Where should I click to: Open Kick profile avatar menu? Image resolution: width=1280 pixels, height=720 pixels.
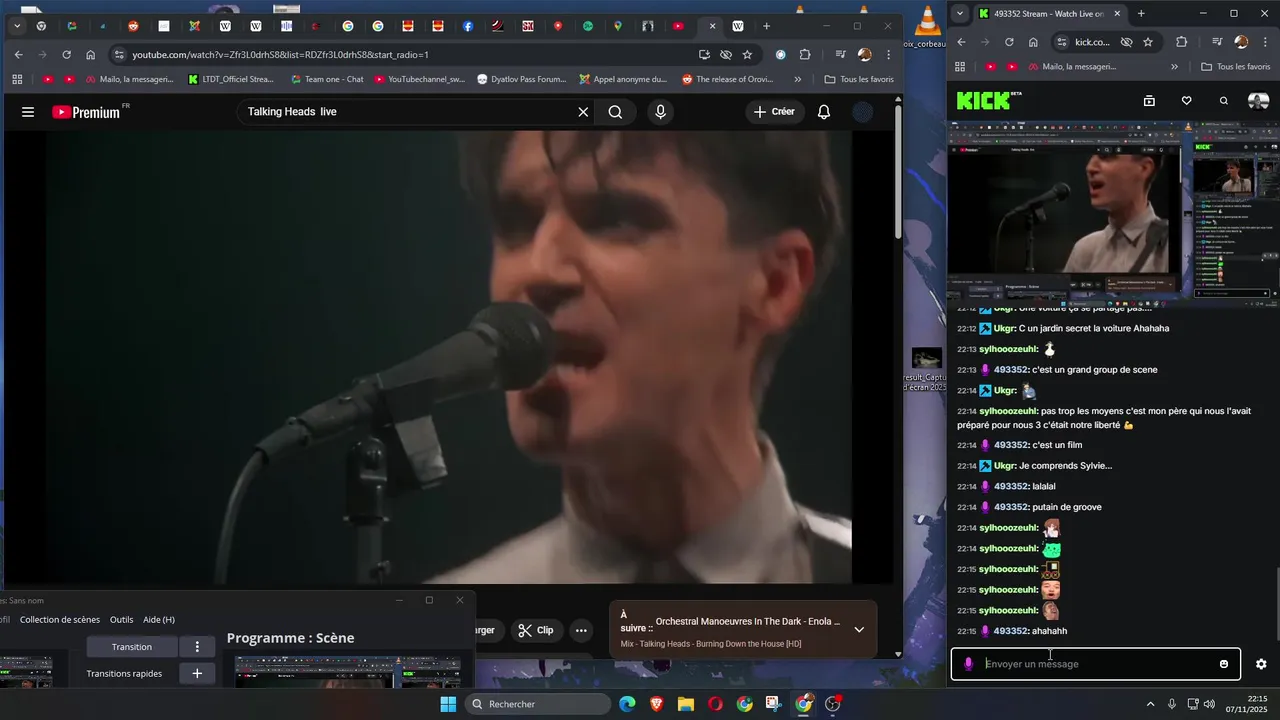tap(1259, 101)
